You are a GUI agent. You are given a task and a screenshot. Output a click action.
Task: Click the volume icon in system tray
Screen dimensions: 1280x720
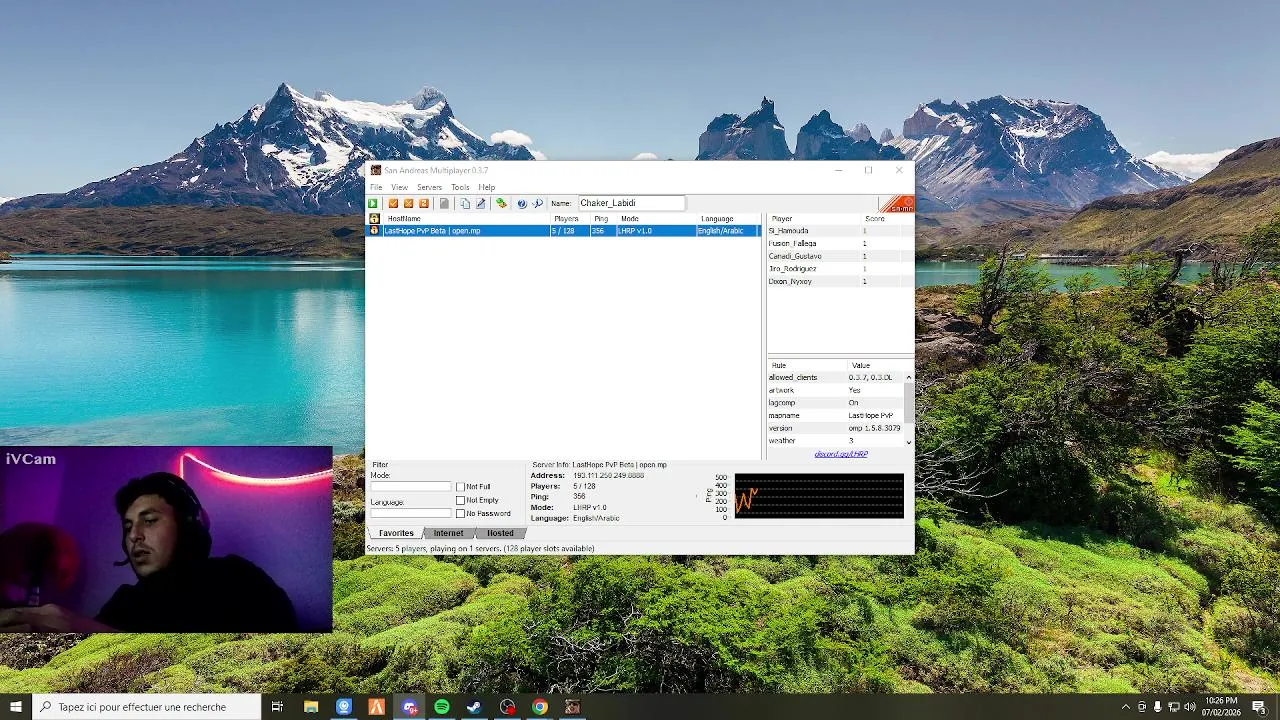pyautogui.click(x=1192, y=707)
